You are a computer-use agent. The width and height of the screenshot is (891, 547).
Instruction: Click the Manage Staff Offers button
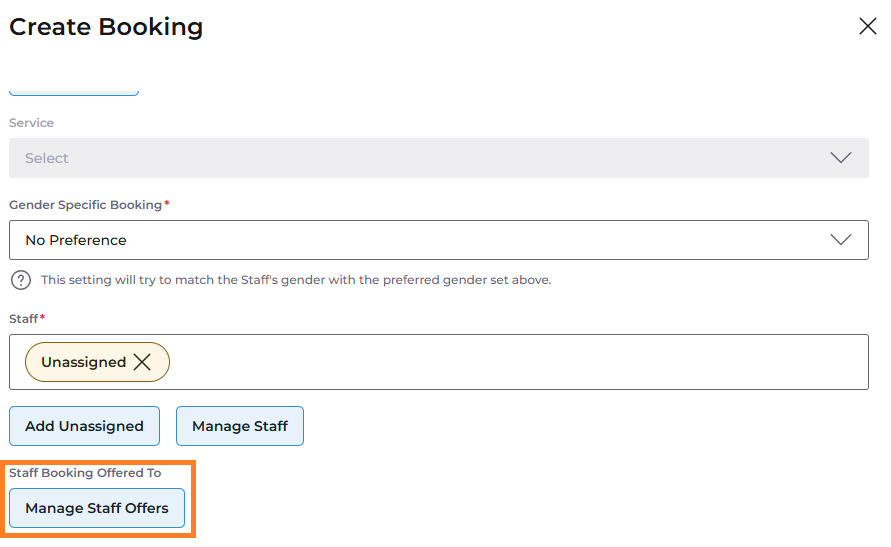(x=97, y=508)
